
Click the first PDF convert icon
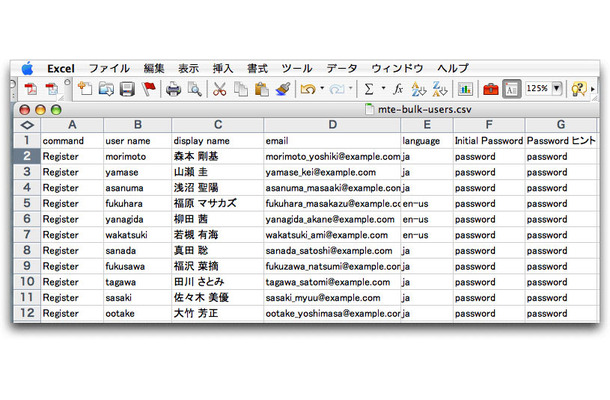[30, 89]
